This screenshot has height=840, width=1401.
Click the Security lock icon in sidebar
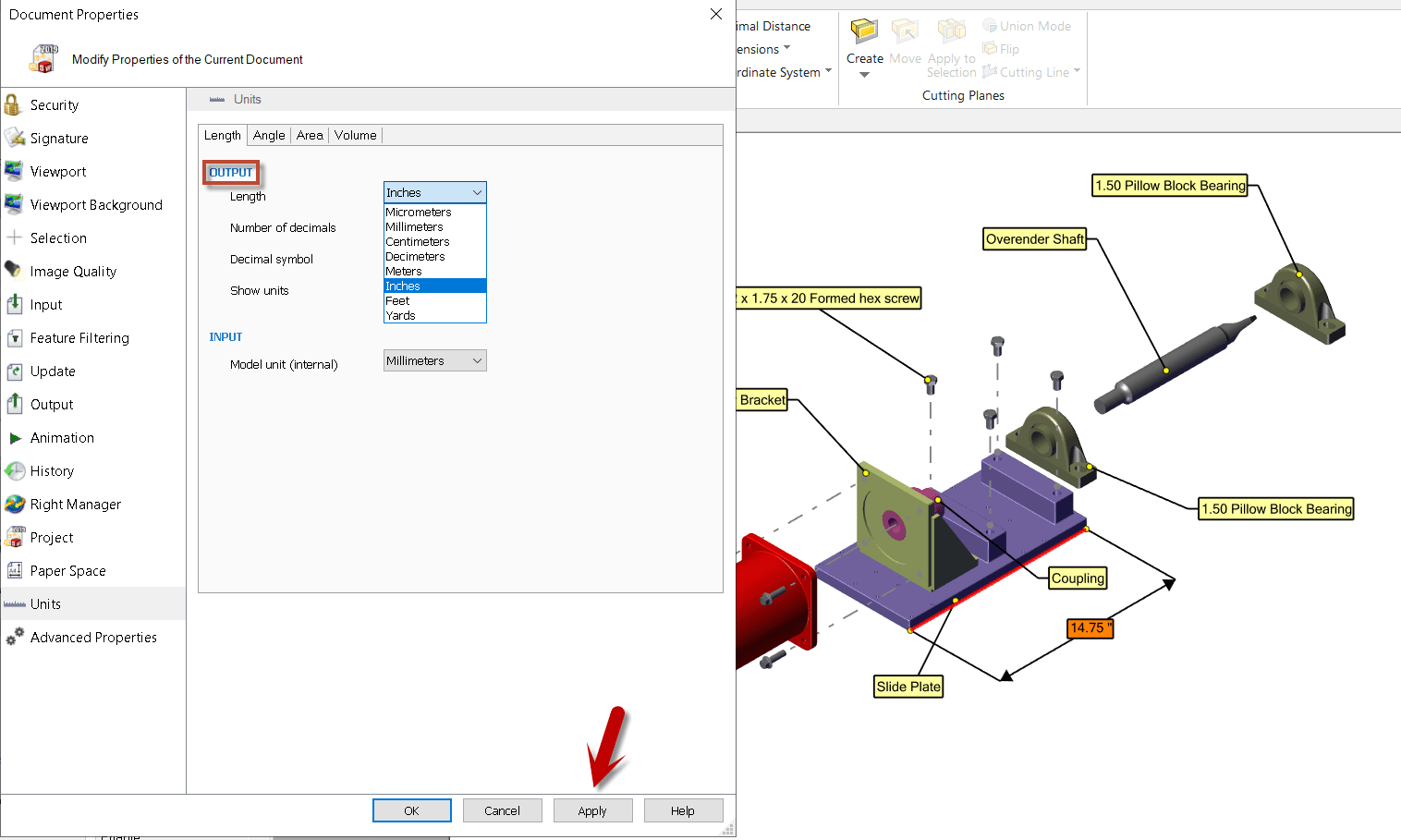point(13,104)
